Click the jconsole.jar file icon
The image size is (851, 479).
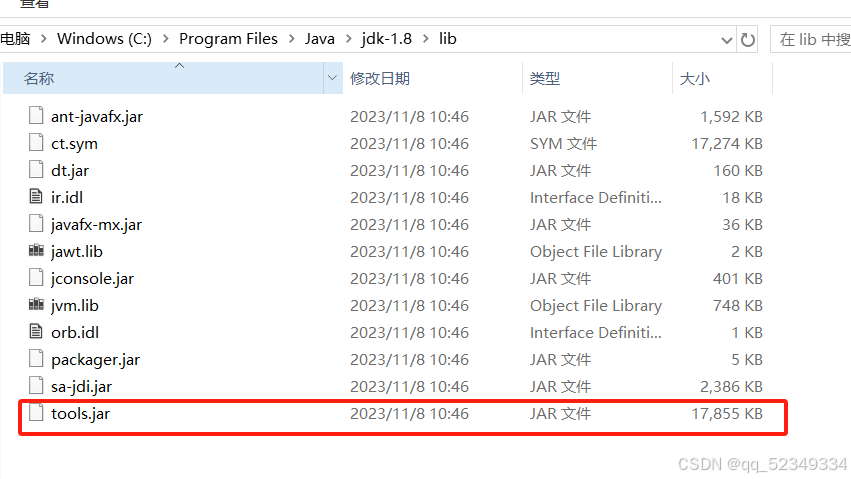[36, 278]
